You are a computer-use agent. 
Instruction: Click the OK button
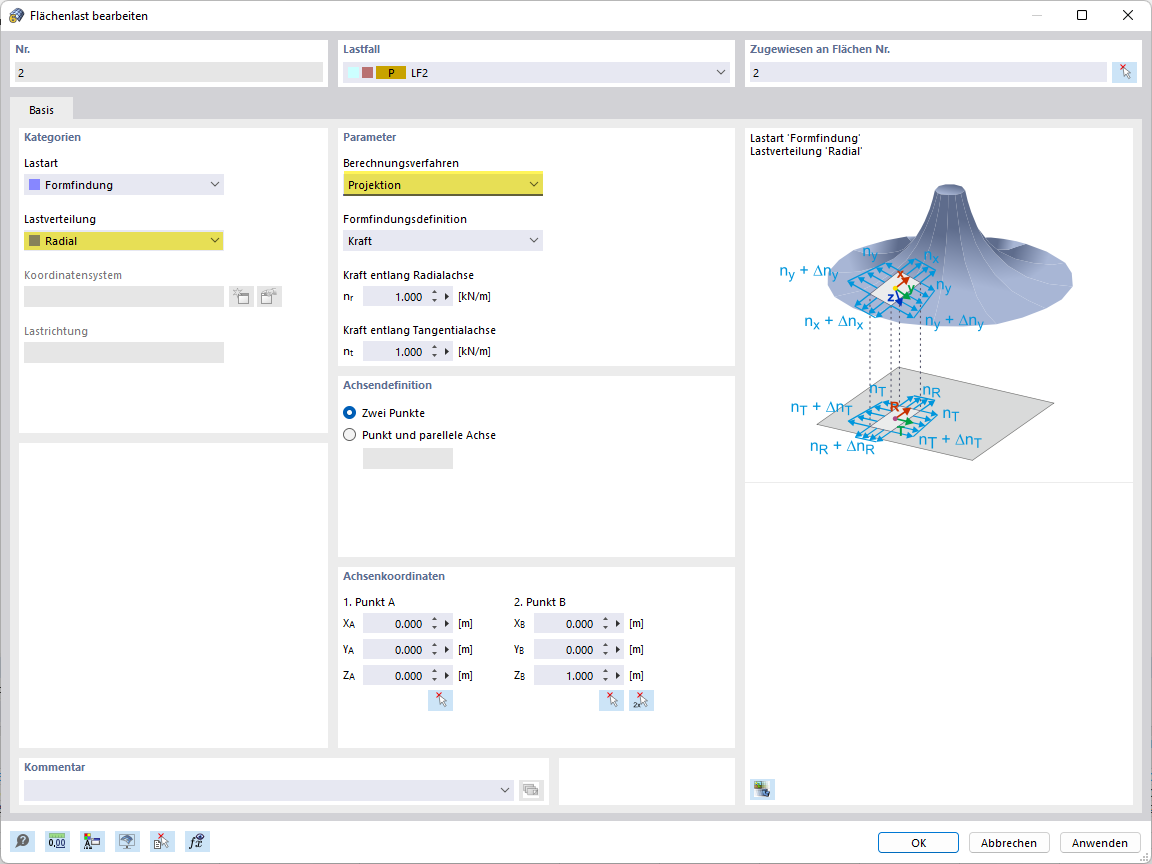[x=918, y=843]
